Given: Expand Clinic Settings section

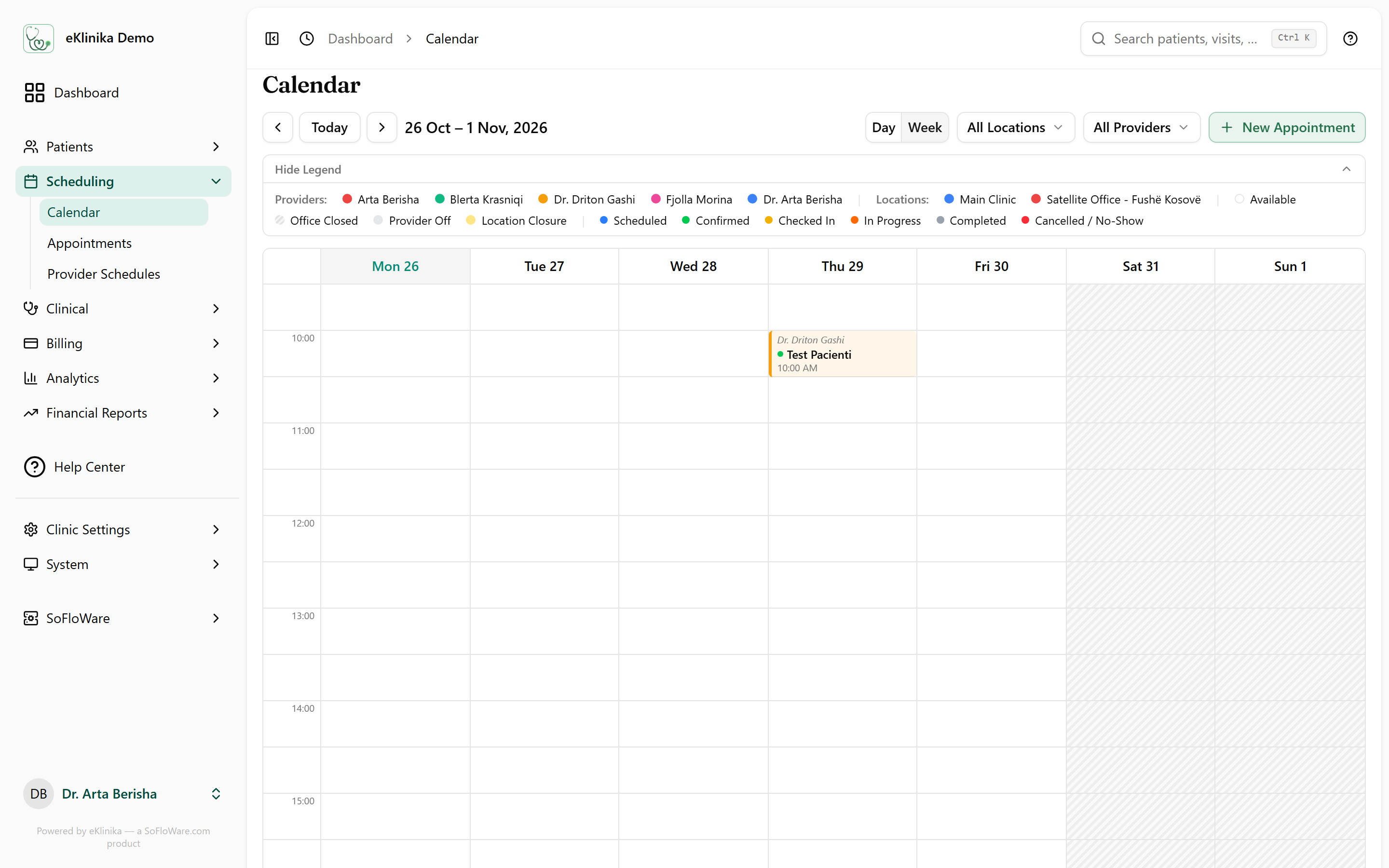Looking at the screenshot, I should [123, 529].
